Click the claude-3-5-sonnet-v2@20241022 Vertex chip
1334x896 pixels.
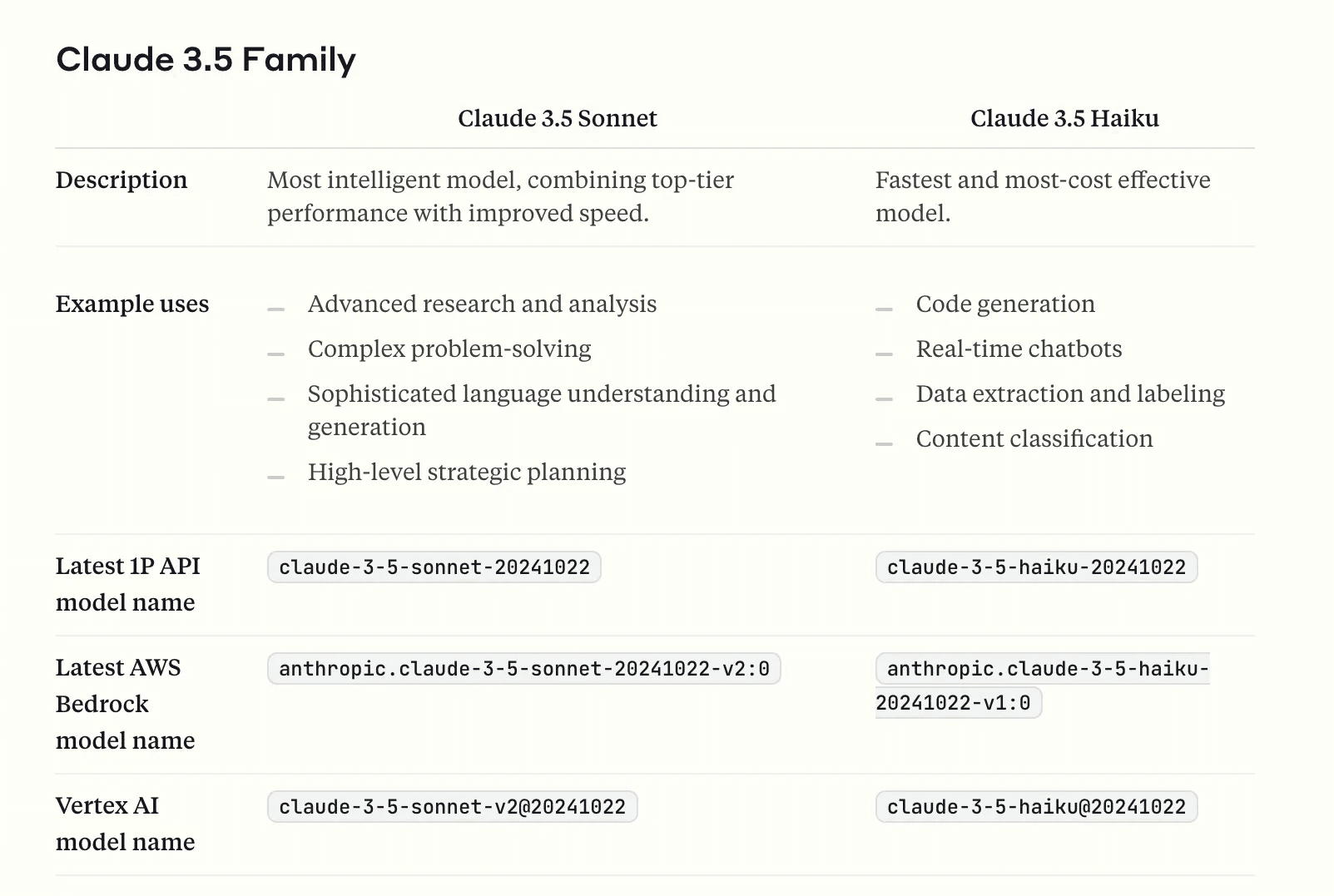click(x=452, y=807)
